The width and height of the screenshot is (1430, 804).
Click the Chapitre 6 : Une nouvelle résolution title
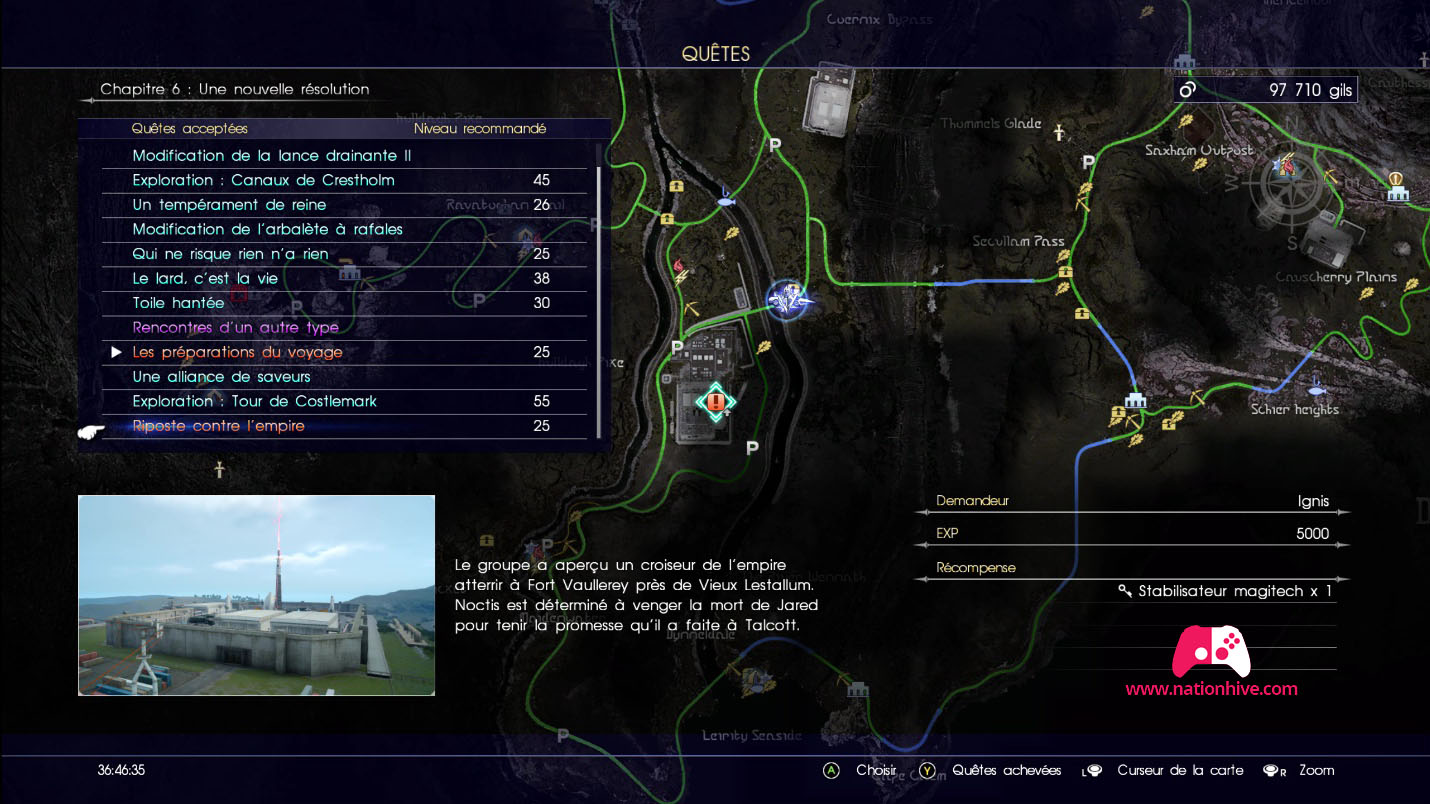coord(235,89)
